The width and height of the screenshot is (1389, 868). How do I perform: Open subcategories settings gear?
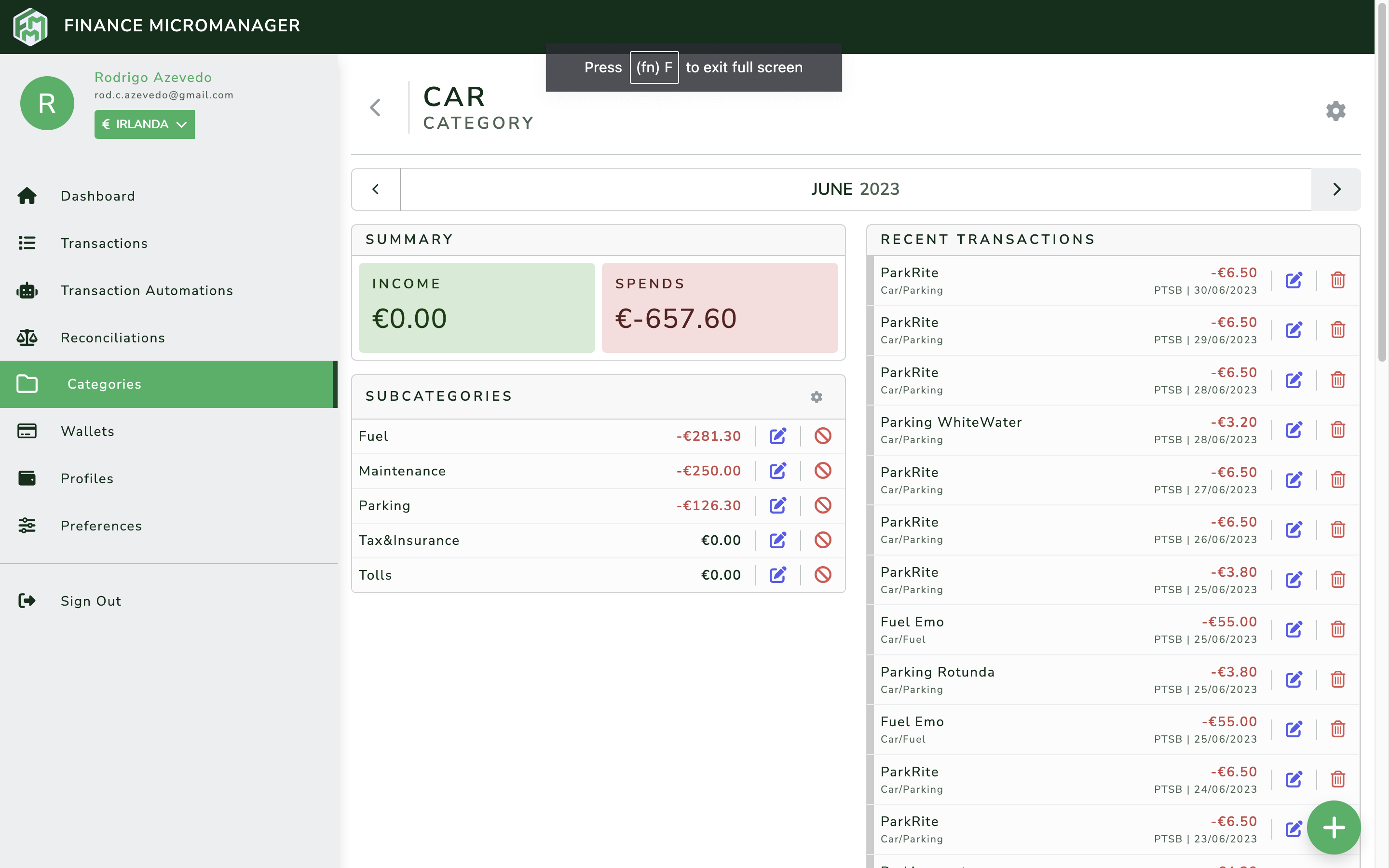tap(816, 397)
